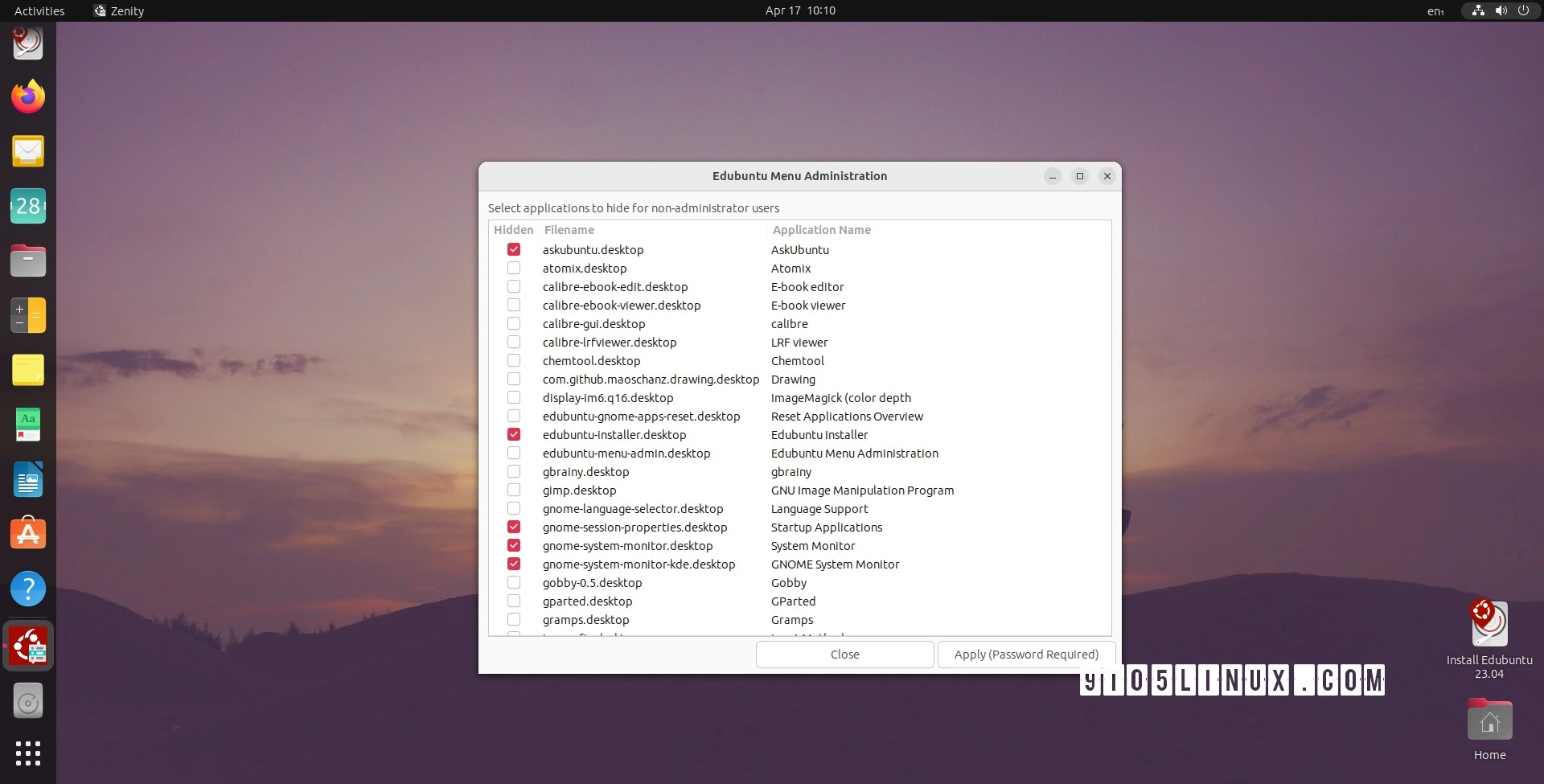Image resolution: width=1544 pixels, height=784 pixels.
Task: Open Install Edubuntu 23.04 desktop icon
Action: (1489, 639)
